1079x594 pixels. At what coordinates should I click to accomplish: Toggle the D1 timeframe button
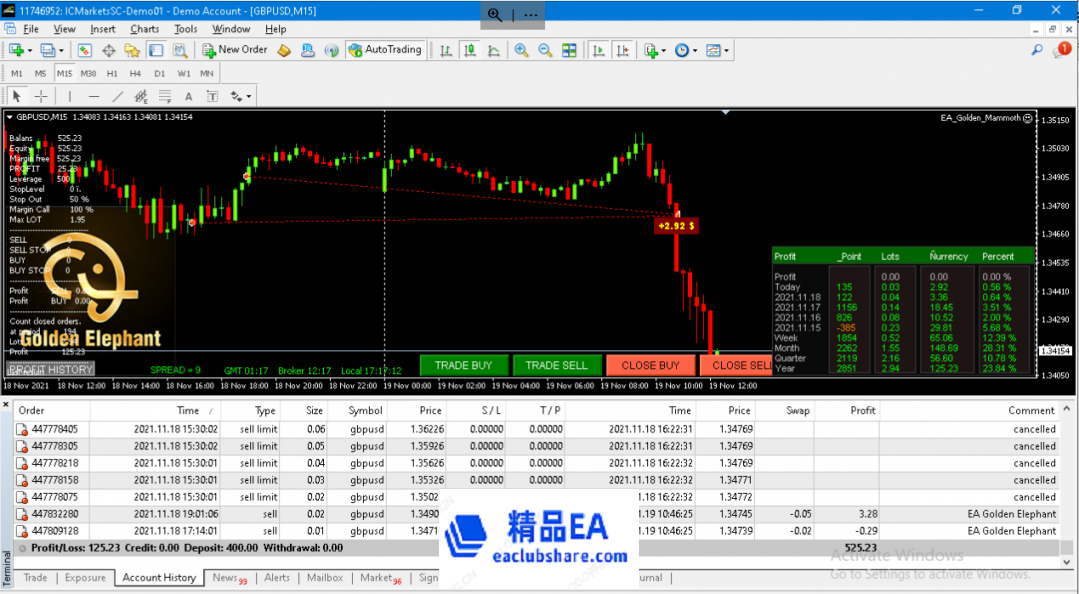(x=159, y=73)
